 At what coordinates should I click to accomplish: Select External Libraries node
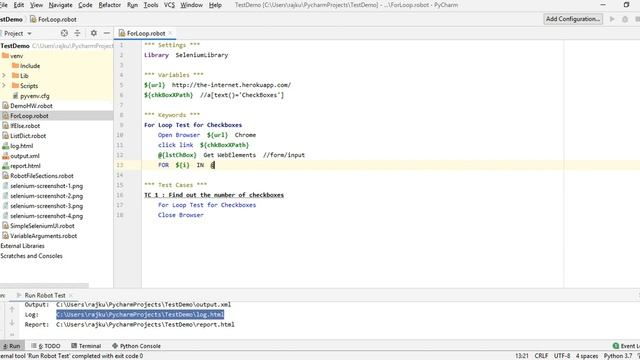22,246
